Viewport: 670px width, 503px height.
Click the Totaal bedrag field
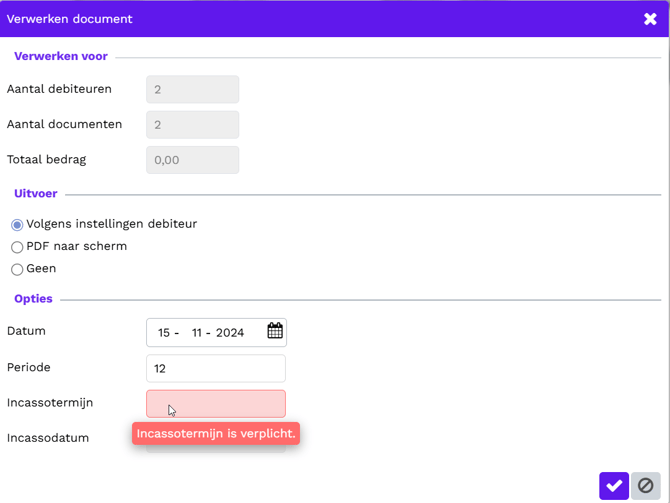pyautogui.click(x=192, y=160)
